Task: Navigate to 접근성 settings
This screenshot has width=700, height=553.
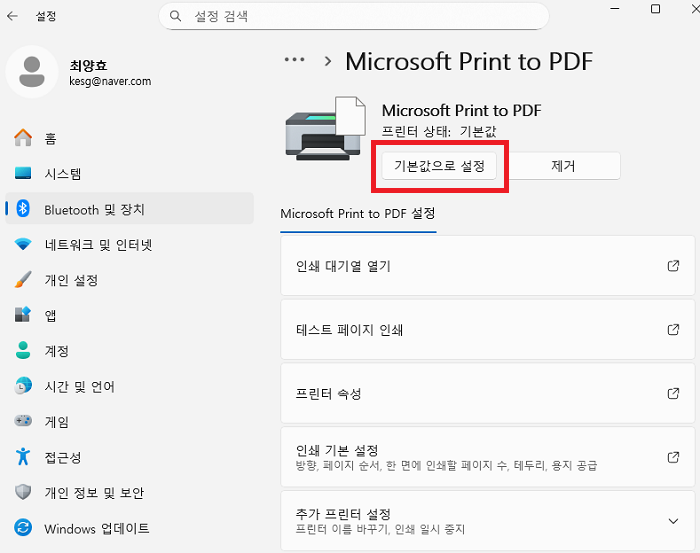Action: pos(129,457)
